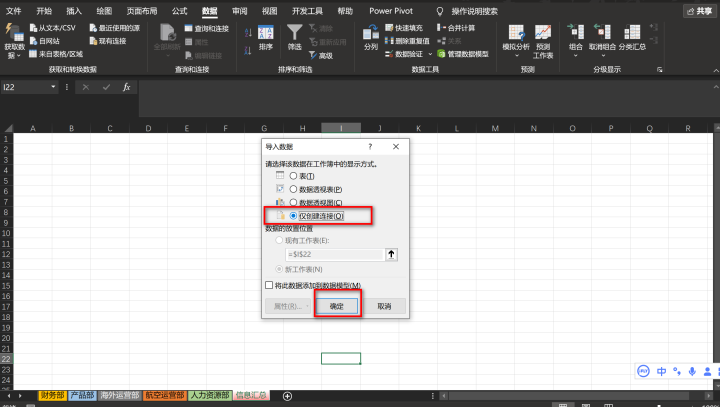Switch to the 开始 (Home) tab

[x=44, y=11]
